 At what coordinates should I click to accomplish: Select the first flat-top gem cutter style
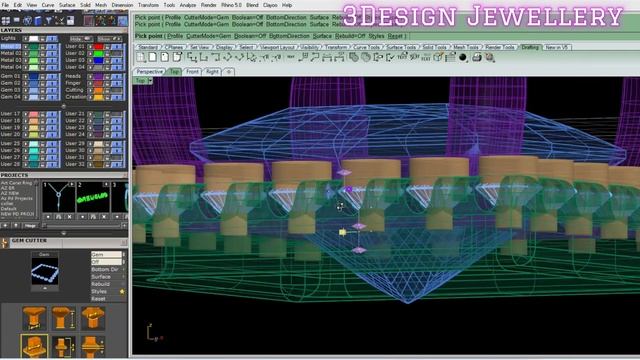coord(34,318)
